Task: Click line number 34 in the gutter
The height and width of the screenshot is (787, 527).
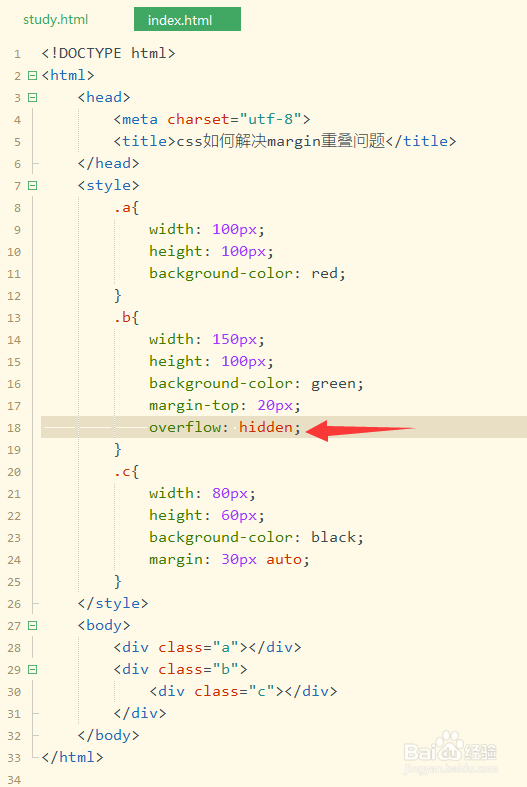Action: point(14,780)
